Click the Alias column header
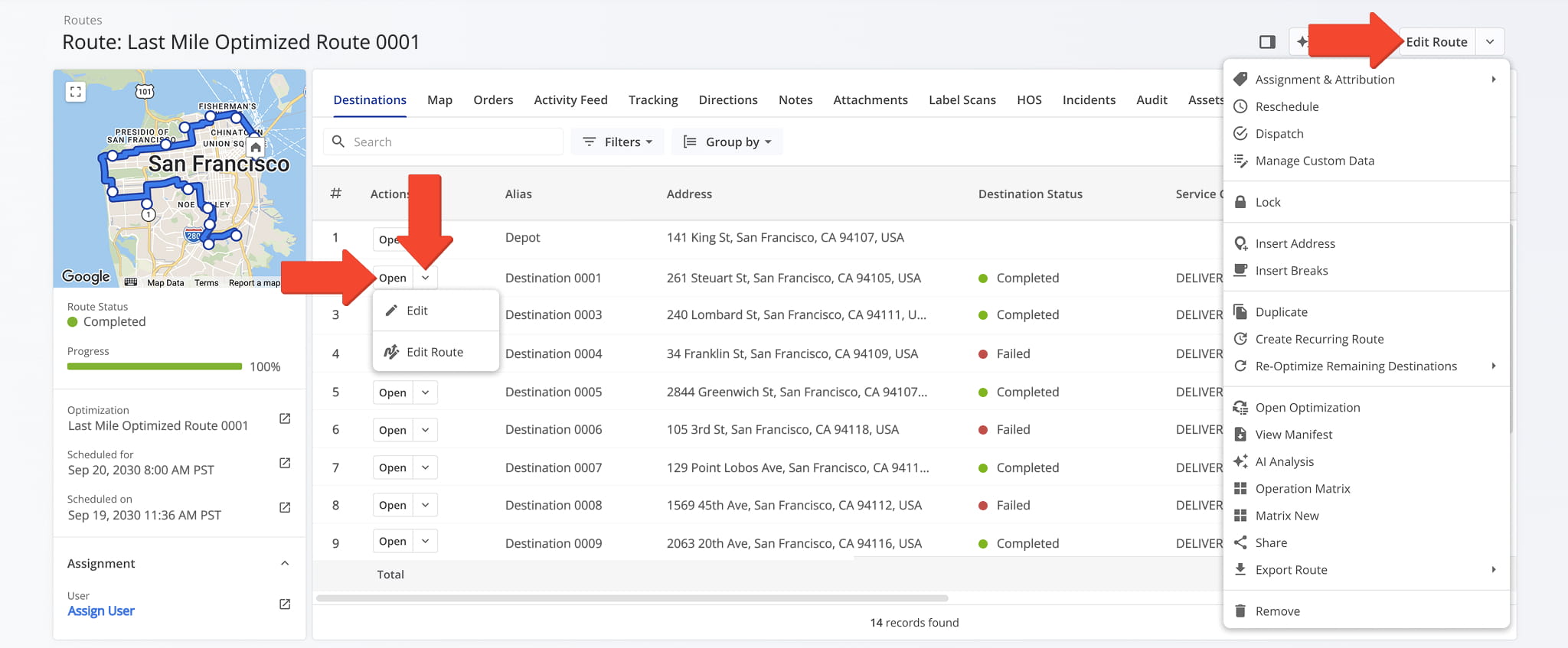The image size is (1568, 648). [518, 194]
